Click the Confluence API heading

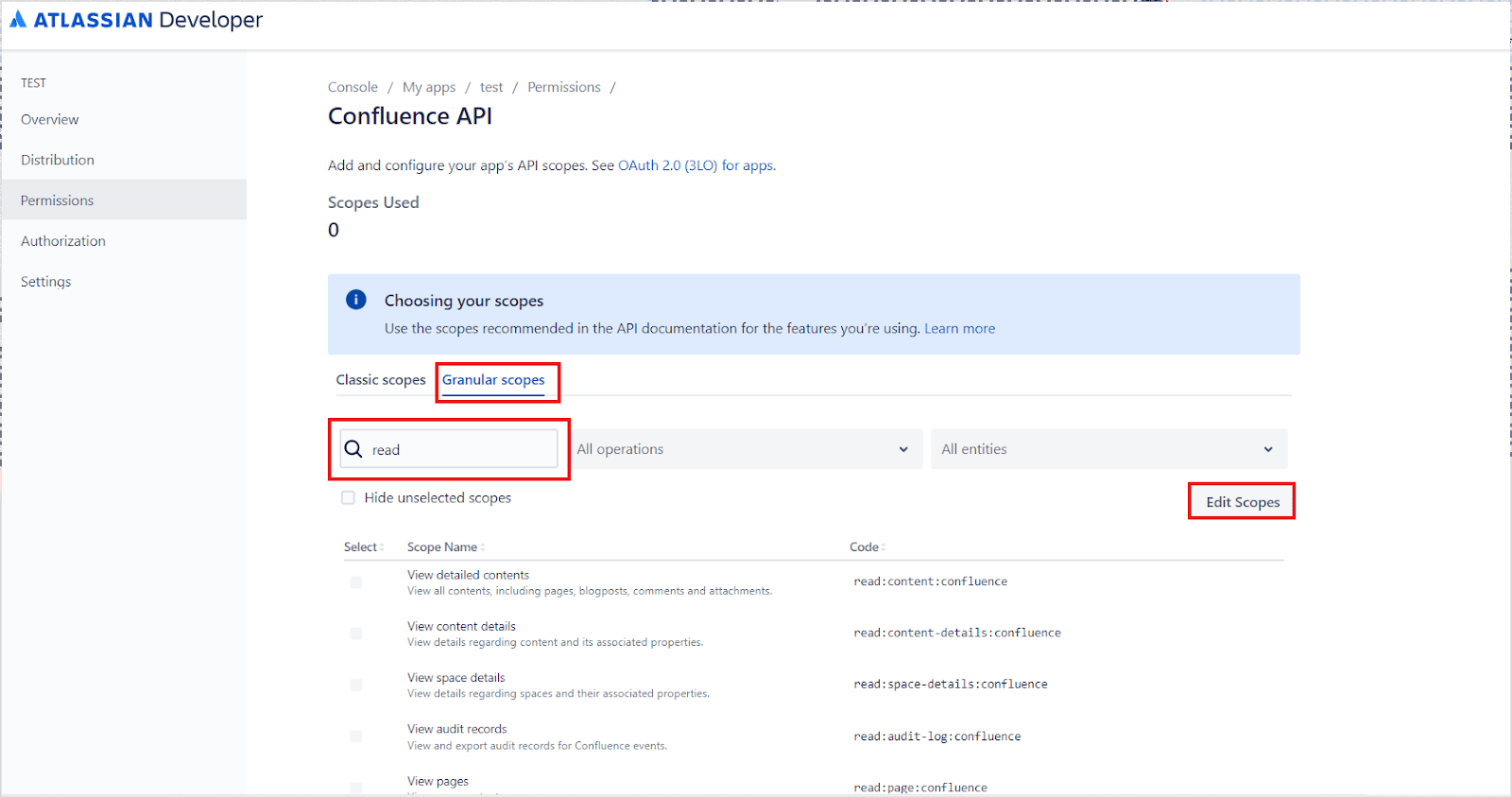click(x=410, y=116)
